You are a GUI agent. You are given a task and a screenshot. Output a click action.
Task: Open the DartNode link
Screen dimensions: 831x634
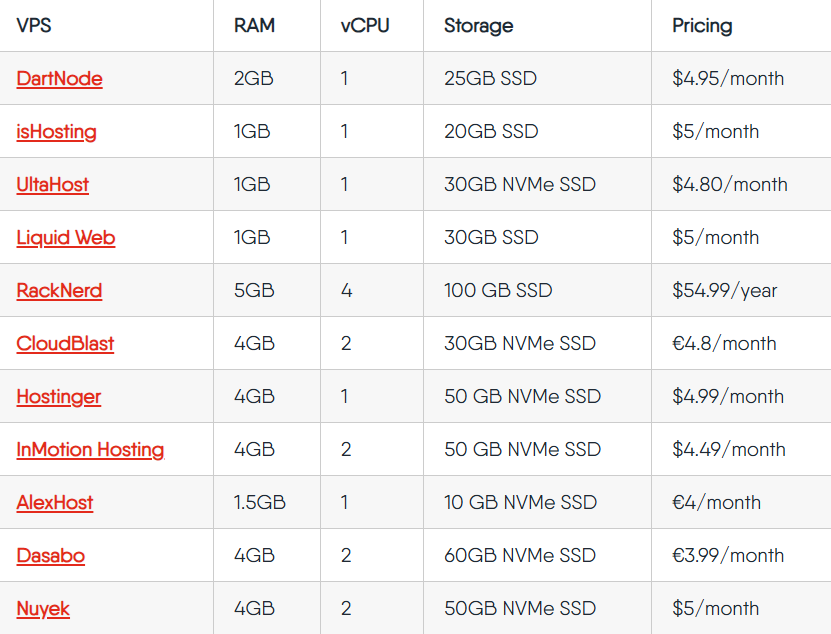click(x=59, y=78)
